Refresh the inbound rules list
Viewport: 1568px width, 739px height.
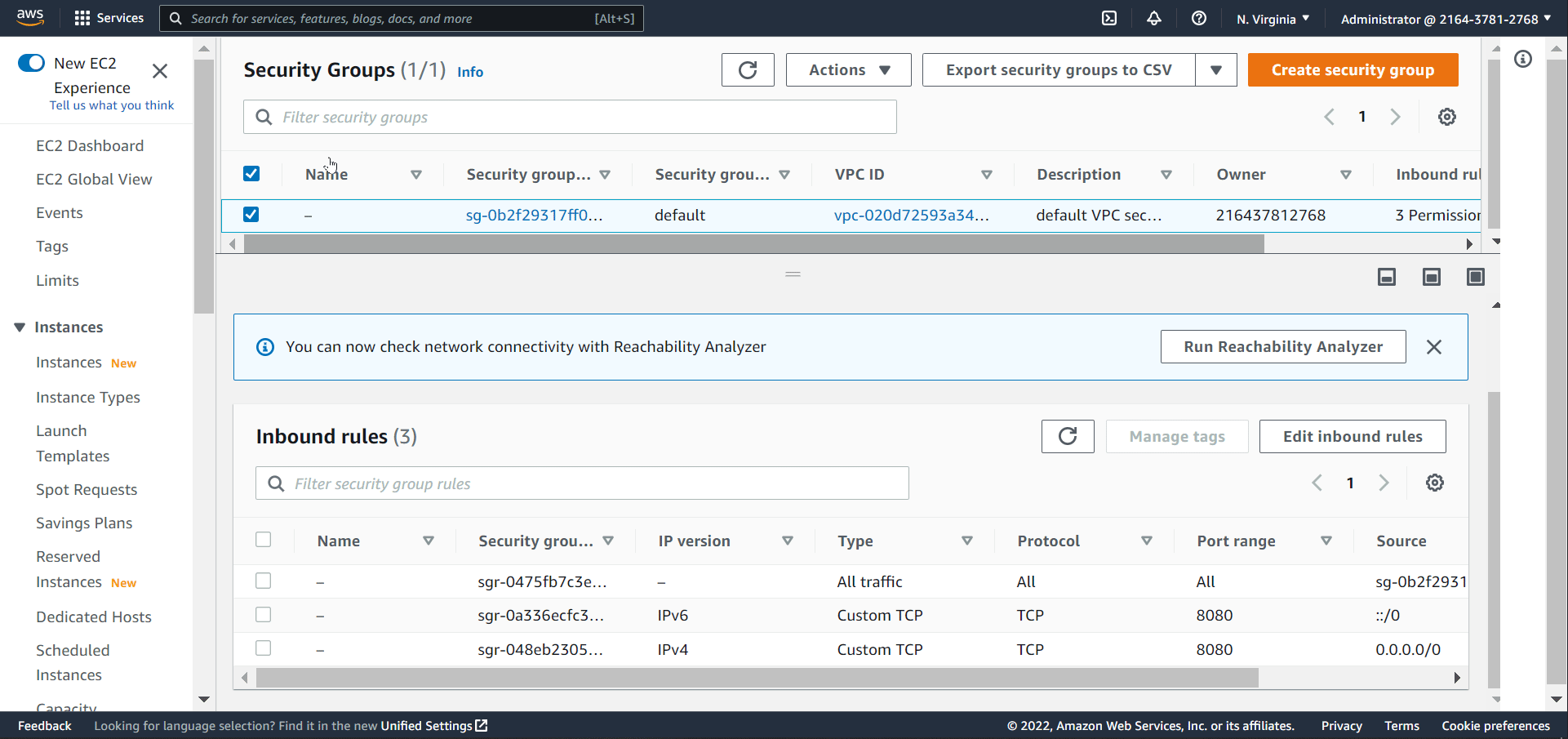[x=1067, y=436]
